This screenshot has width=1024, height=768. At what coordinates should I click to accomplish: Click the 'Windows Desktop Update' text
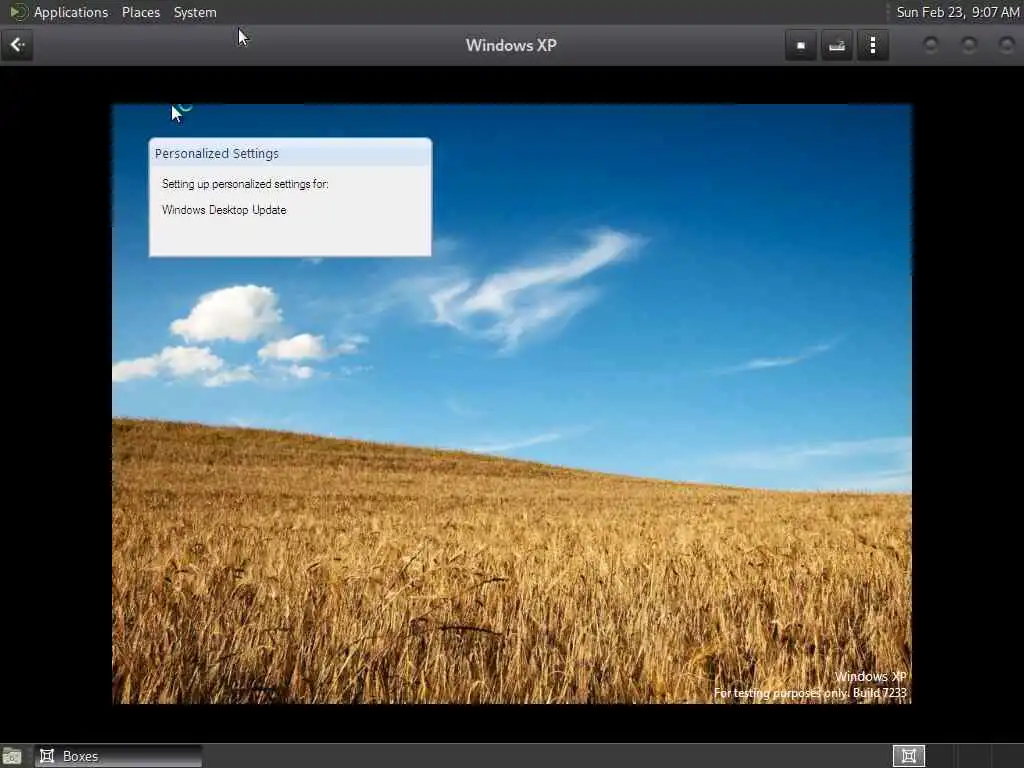click(x=224, y=210)
